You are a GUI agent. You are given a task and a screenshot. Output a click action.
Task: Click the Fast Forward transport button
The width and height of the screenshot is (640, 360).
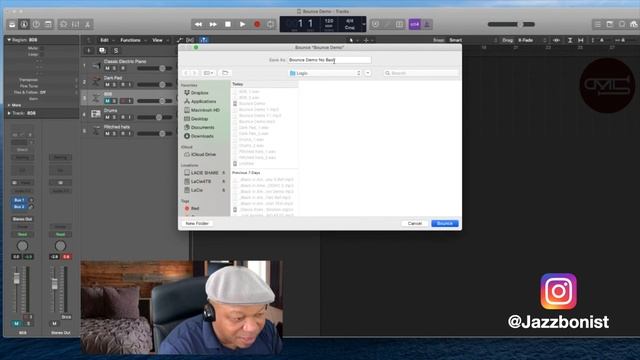(x=213, y=24)
